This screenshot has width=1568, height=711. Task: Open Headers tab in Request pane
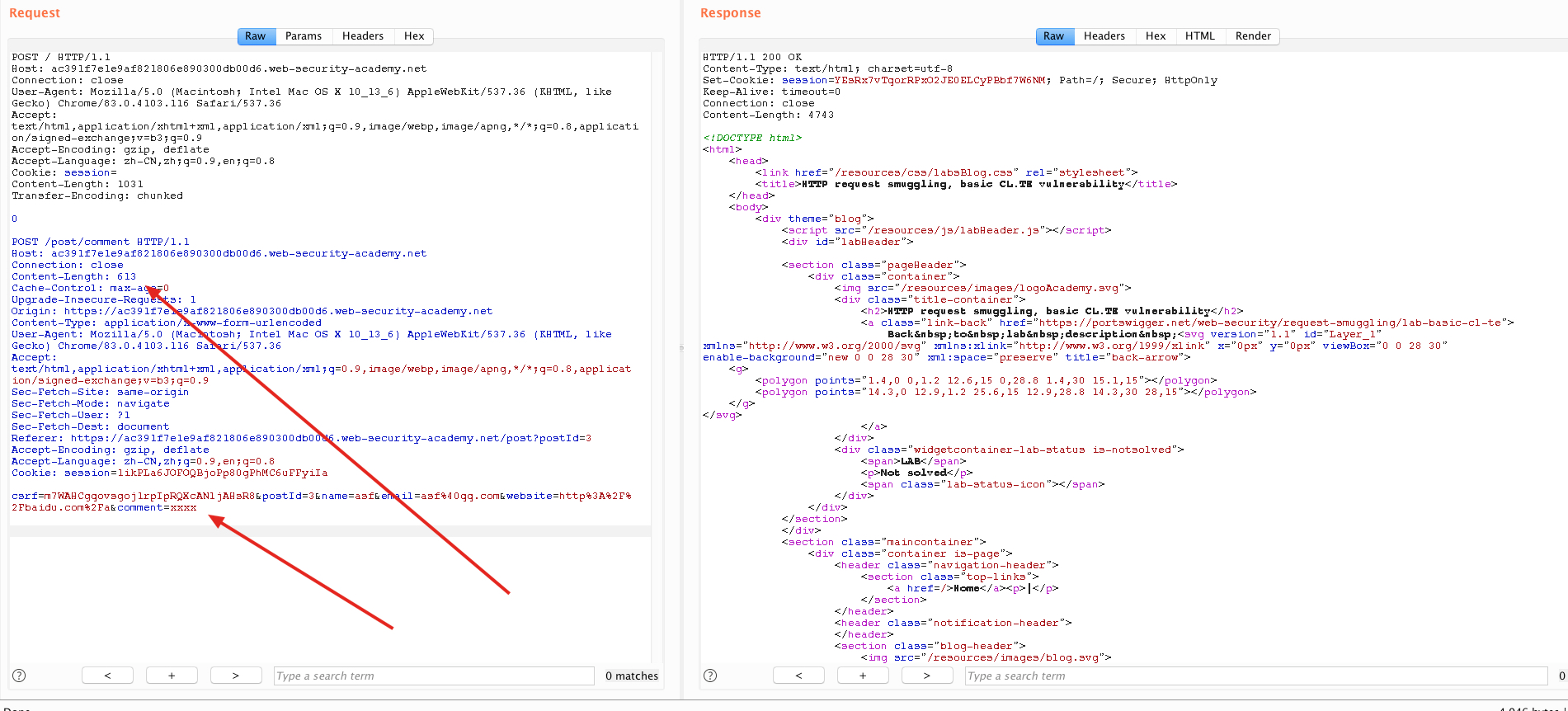(363, 36)
